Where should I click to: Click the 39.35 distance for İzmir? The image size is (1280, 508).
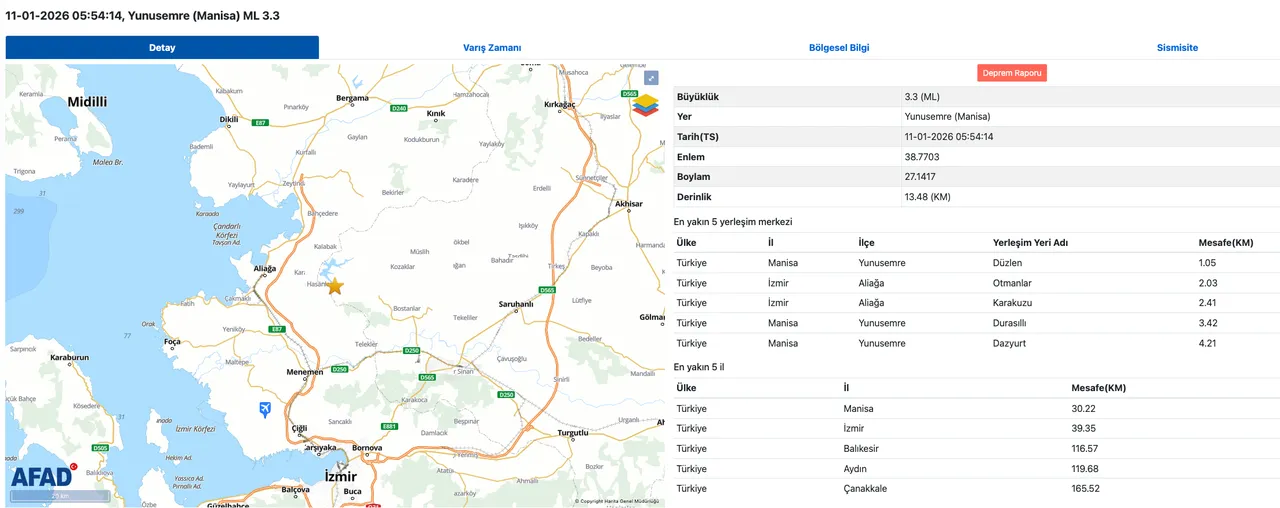(1084, 428)
